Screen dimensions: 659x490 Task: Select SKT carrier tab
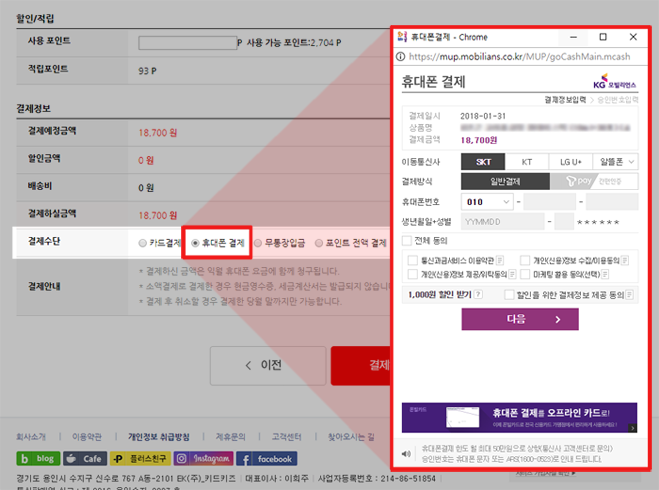483,162
